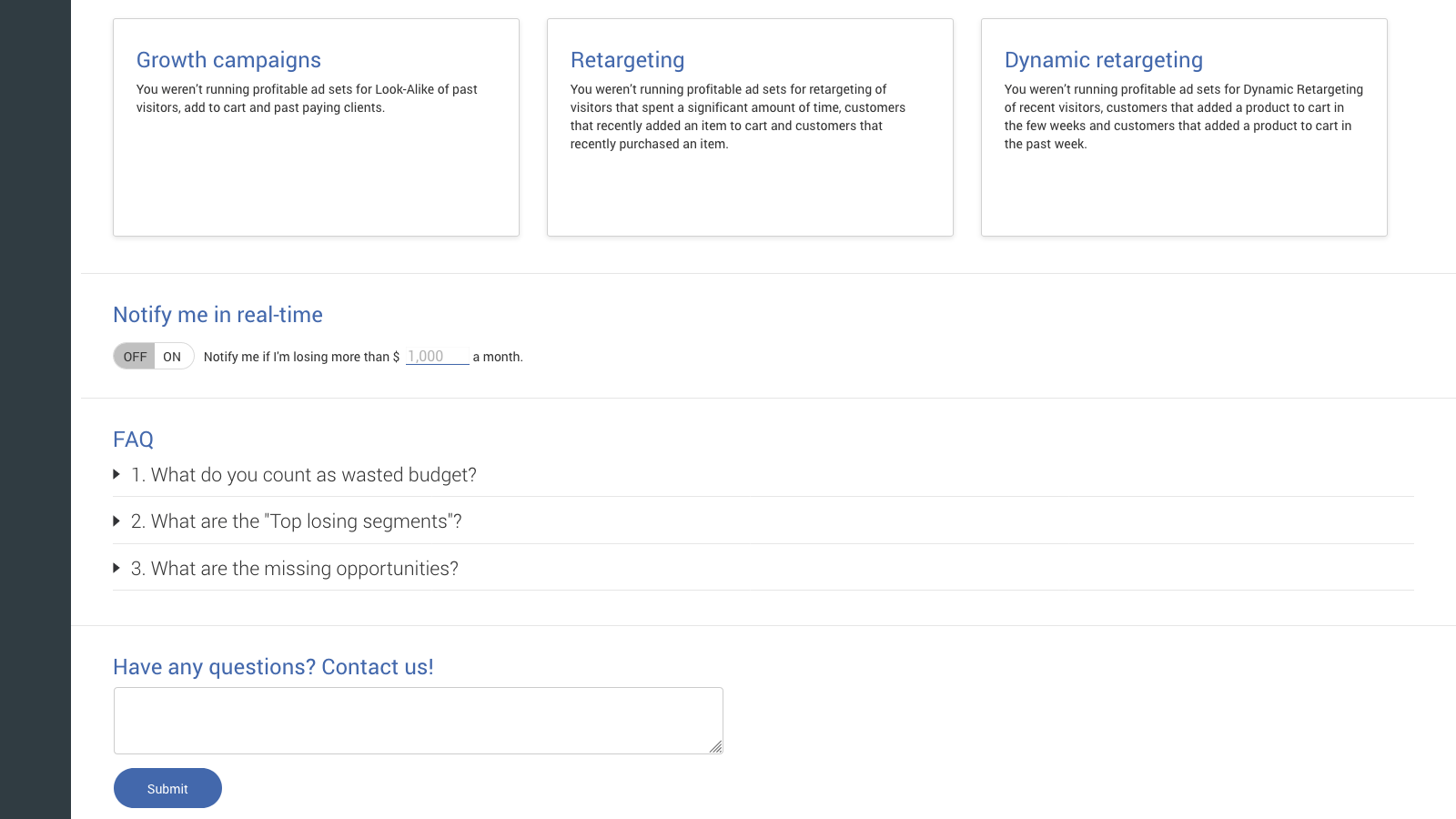
Task: Set the notification toggle to OFF
Action: tap(135, 357)
